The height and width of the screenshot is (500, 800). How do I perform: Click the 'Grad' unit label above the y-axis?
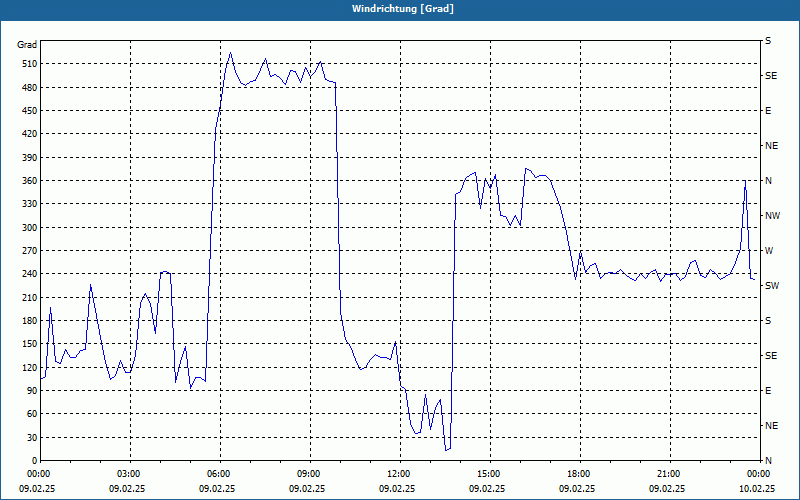(27, 45)
